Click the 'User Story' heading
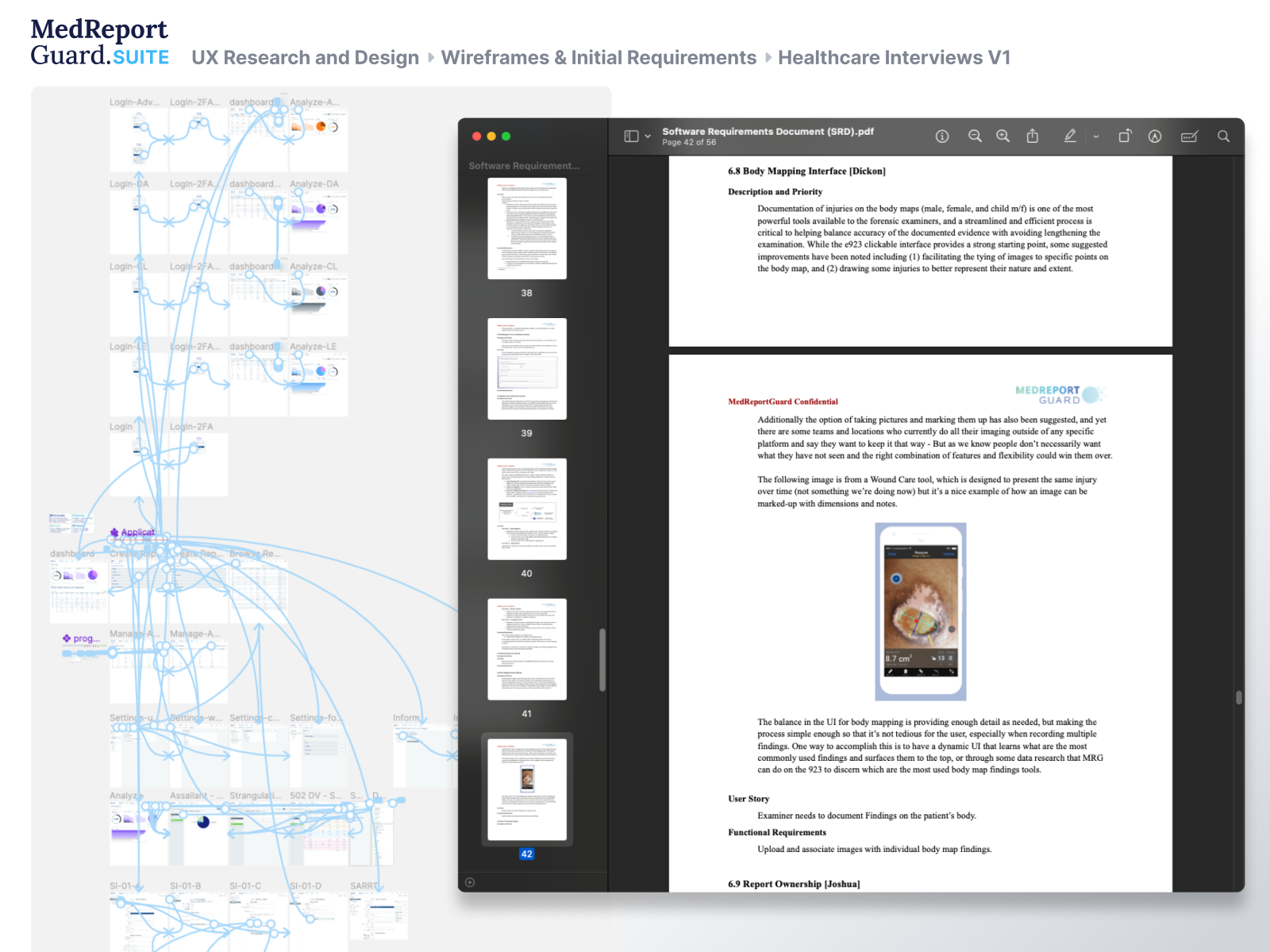 coord(749,799)
